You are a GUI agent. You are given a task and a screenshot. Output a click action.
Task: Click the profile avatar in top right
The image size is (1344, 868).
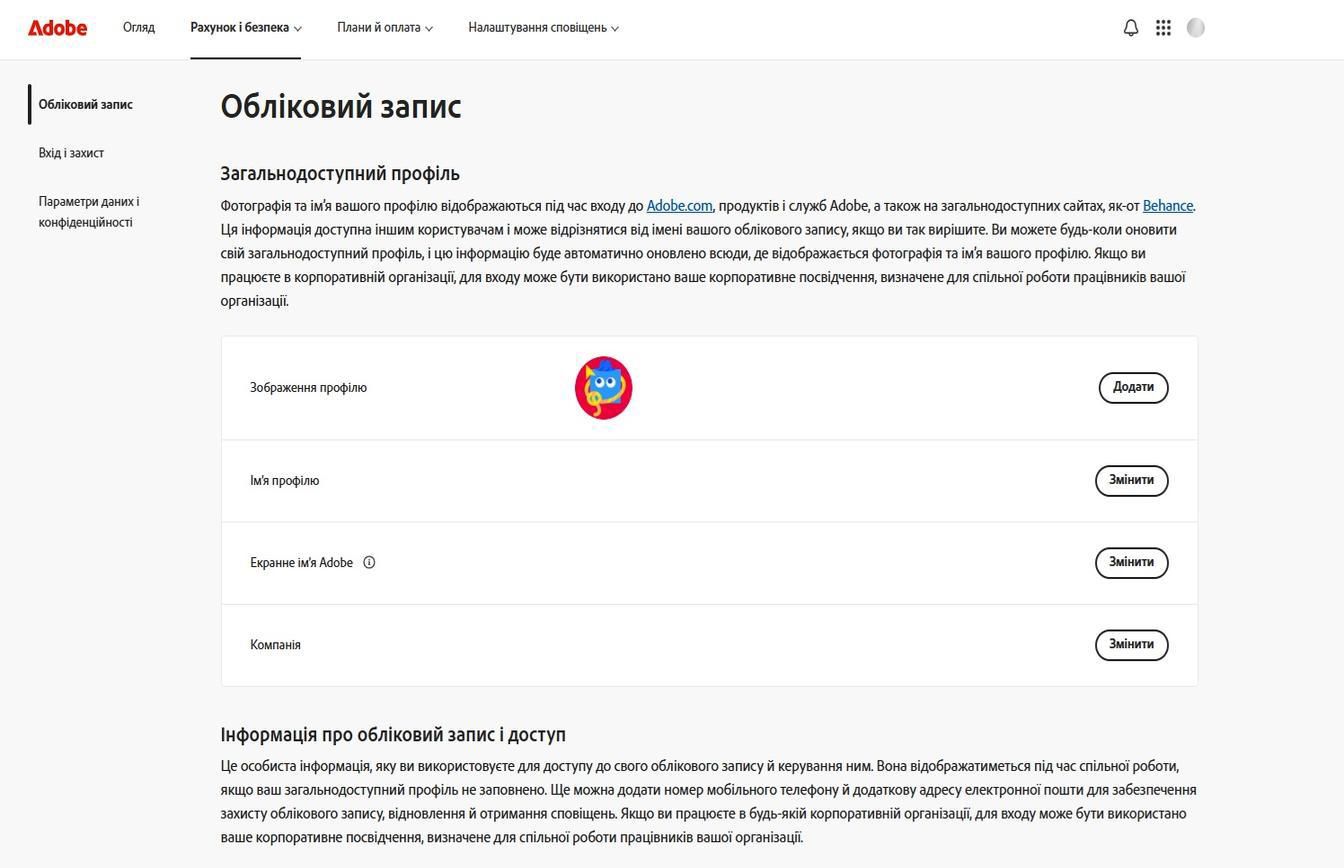(x=1196, y=27)
